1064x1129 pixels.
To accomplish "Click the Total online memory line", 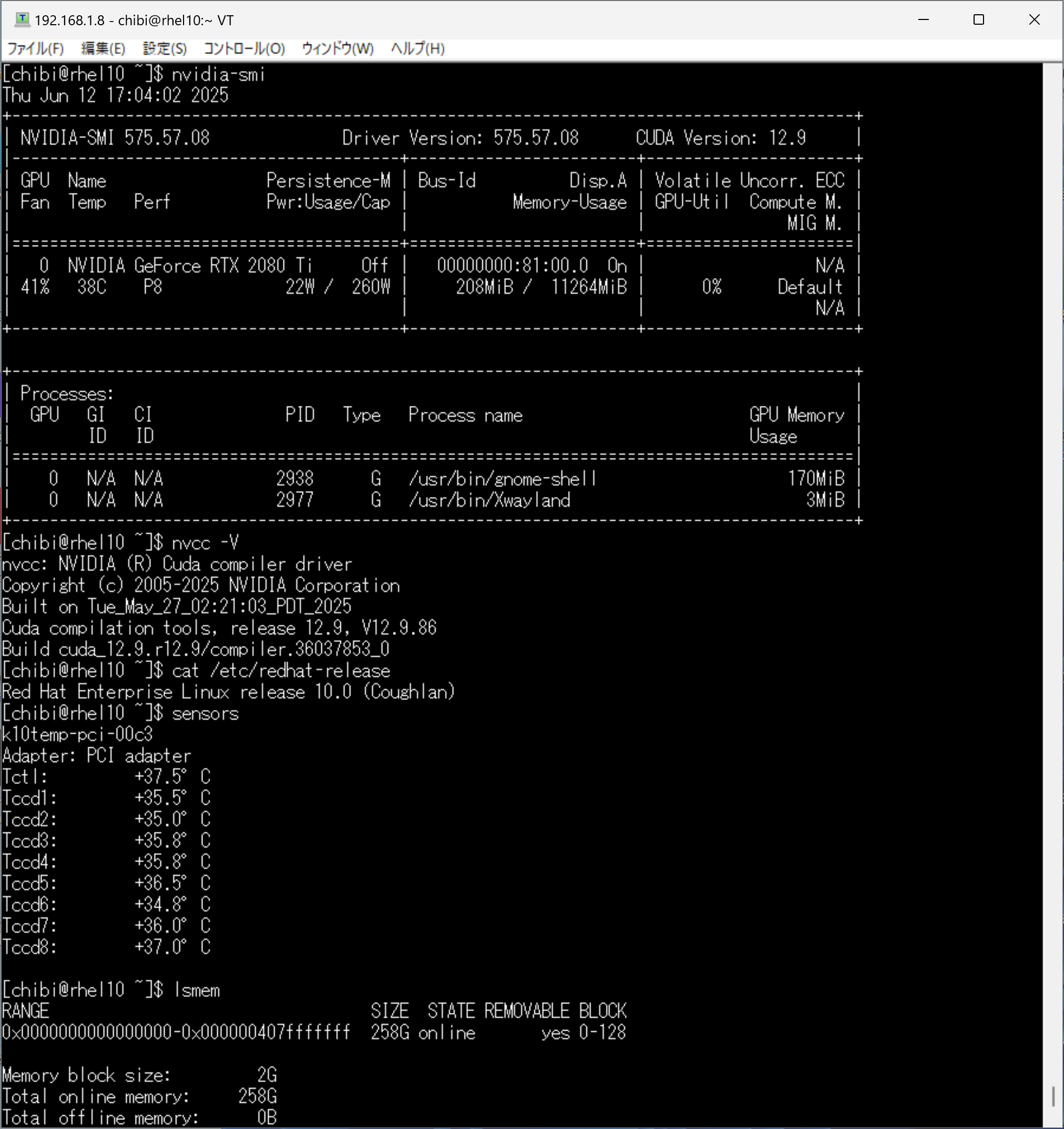I will point(139,1096).
